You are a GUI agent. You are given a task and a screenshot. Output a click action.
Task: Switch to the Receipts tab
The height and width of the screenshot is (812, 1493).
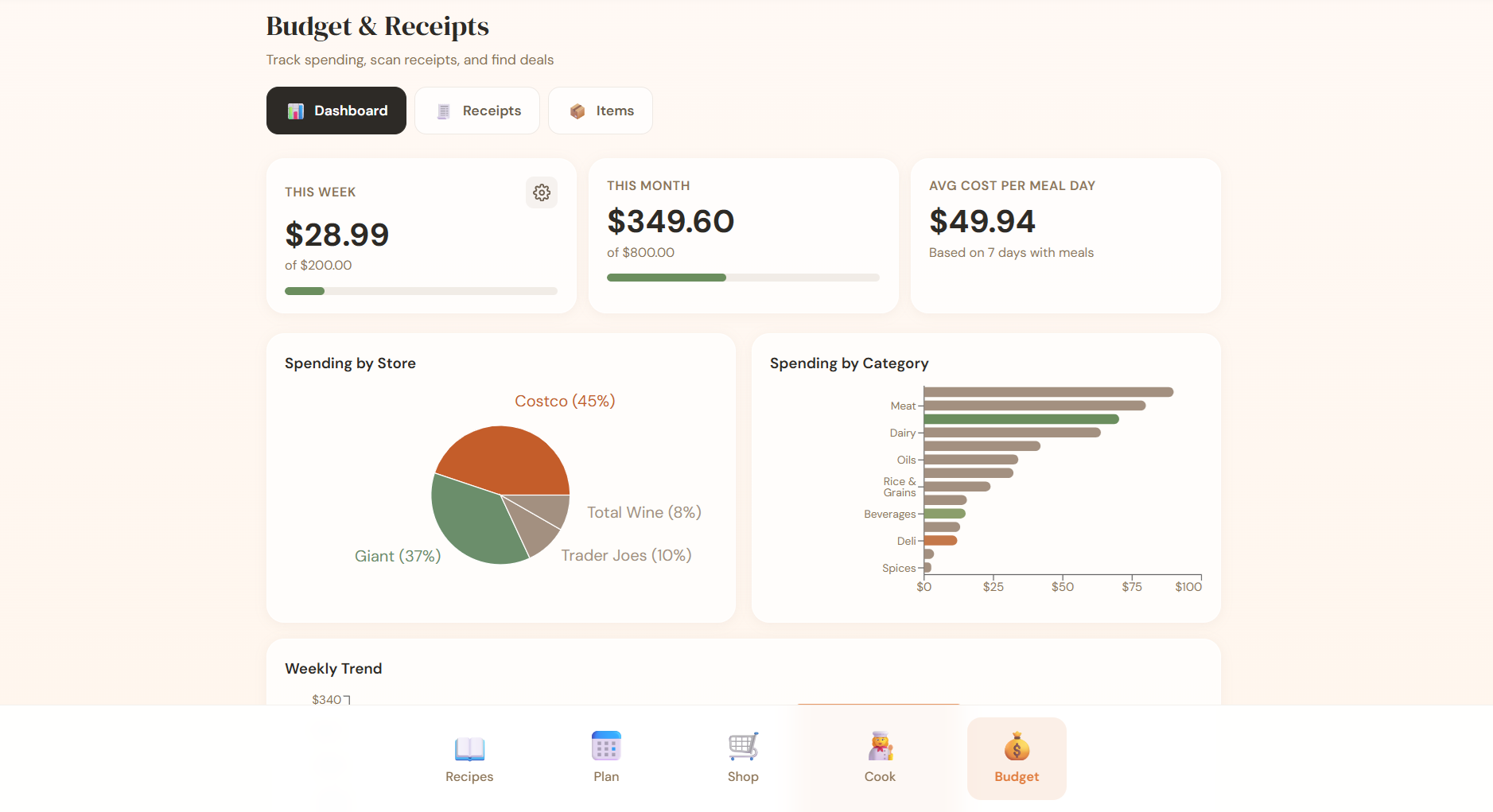[x=477, y=111]
